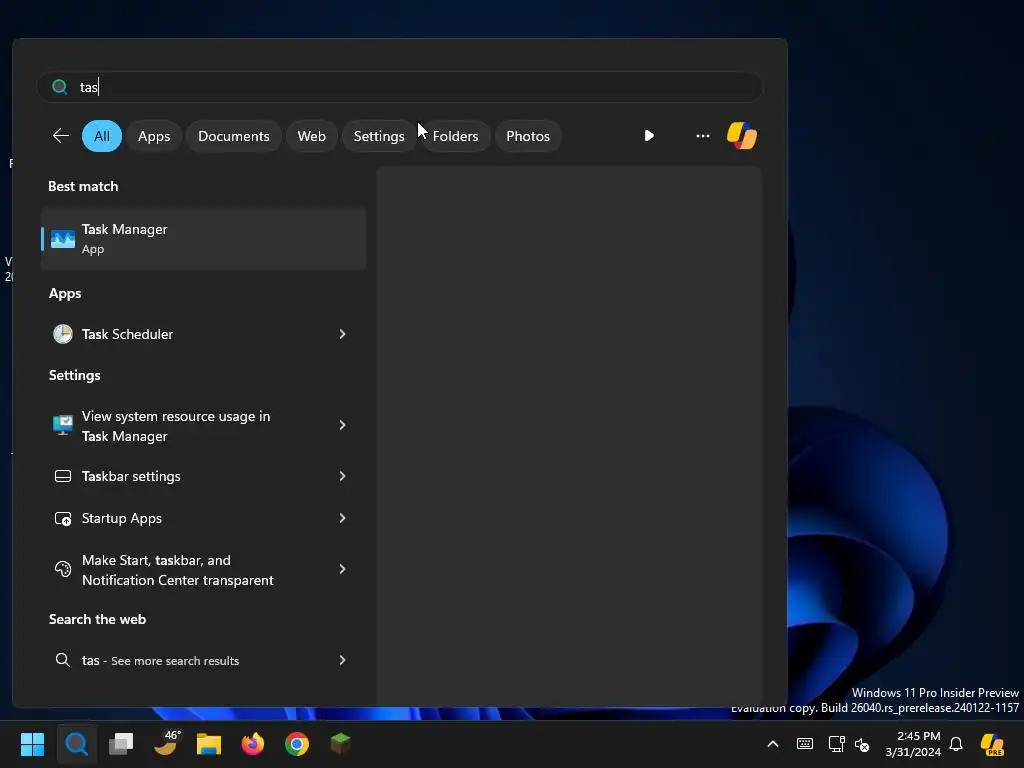Expand Startup Apps chevron
Image resolution: width=1024 pixels, height=768 pixels.
pos(342,518)
